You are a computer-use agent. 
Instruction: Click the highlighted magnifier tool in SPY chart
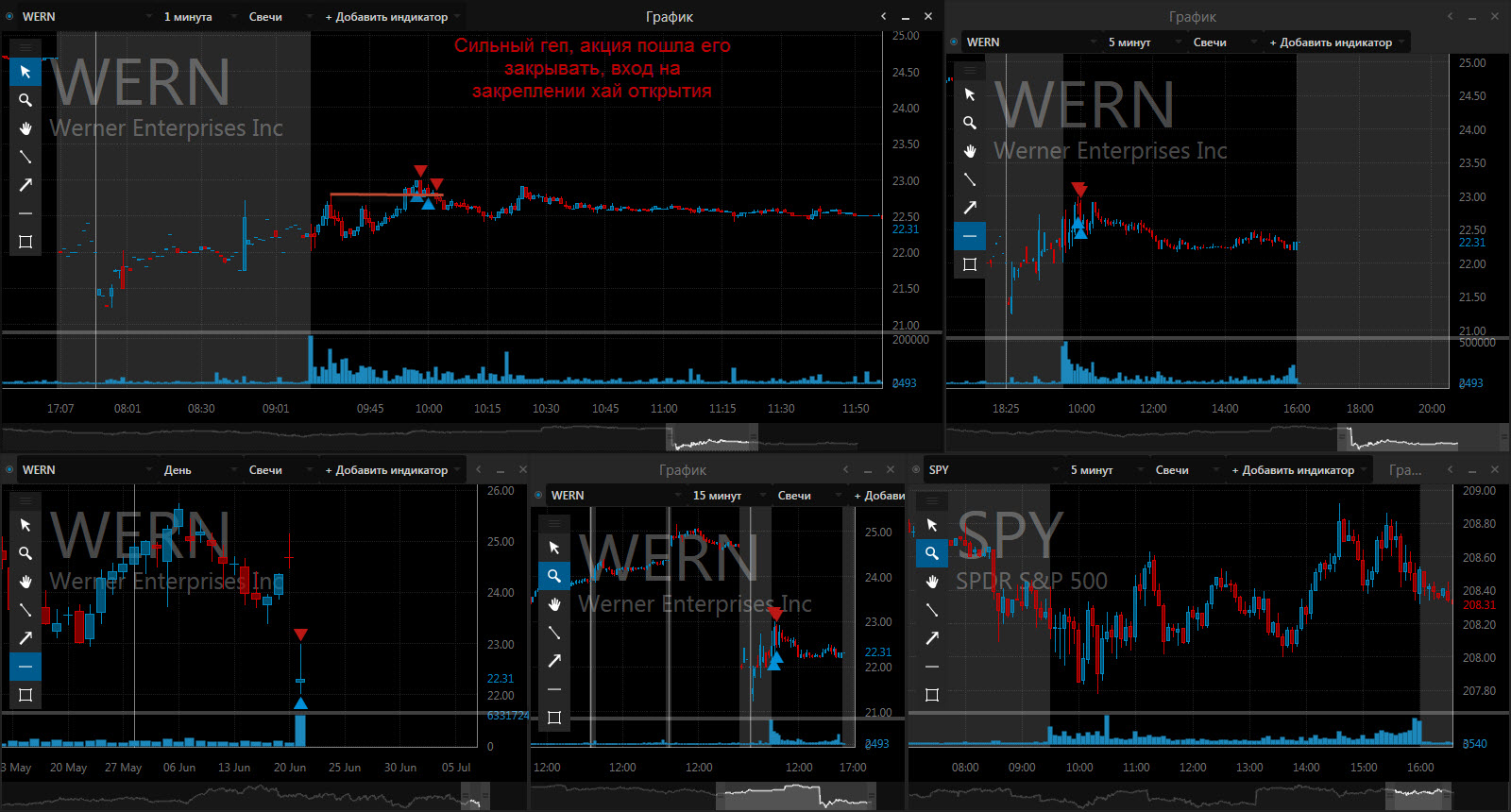pos(932,553)
